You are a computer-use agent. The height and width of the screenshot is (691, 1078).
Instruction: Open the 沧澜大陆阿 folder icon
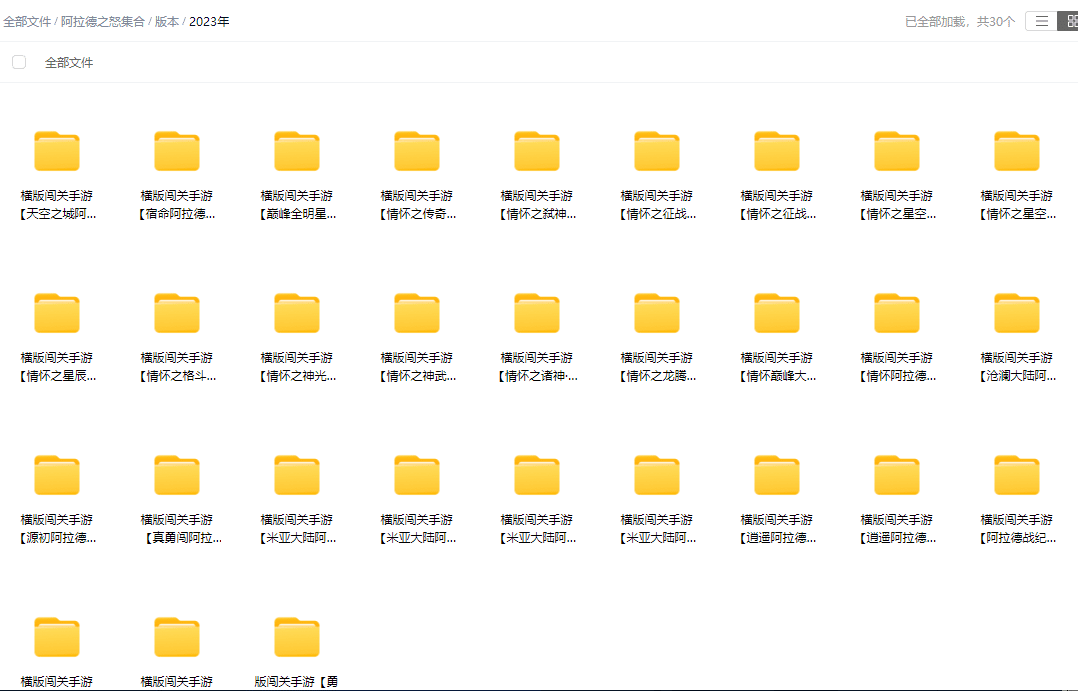tap(1017, 314)
